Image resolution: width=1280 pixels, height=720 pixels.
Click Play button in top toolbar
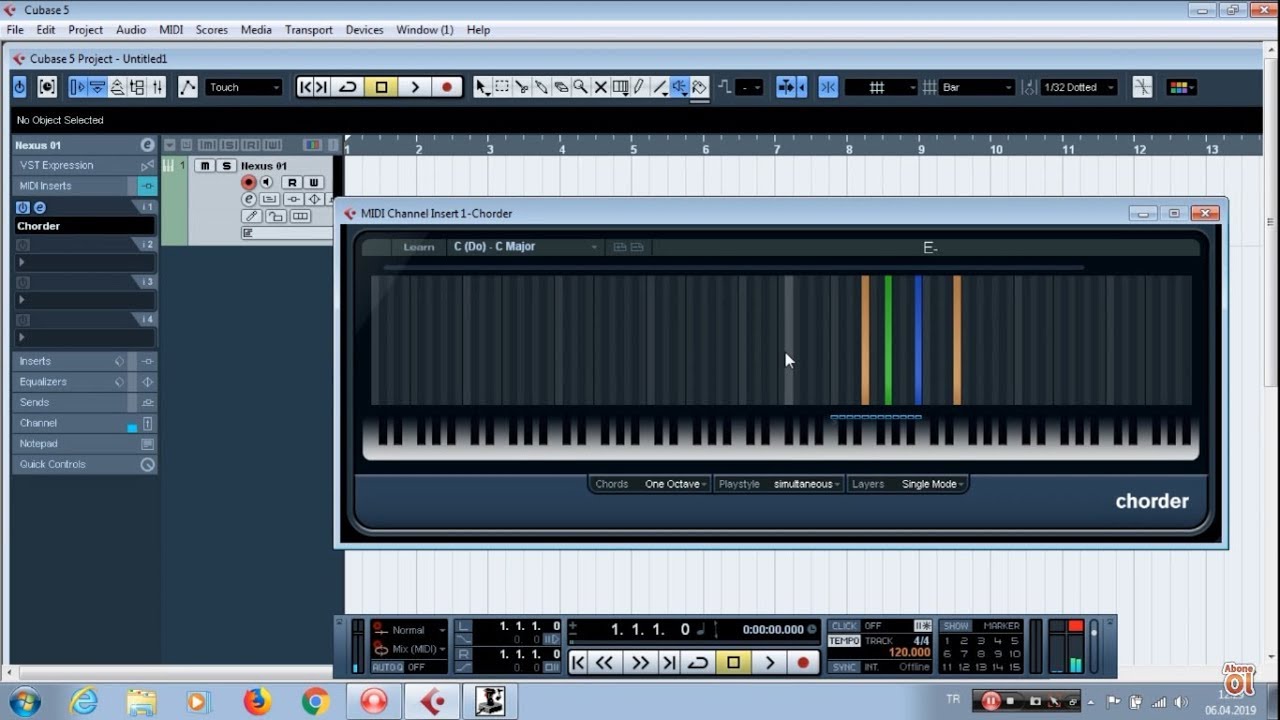(x=415, y=87)
